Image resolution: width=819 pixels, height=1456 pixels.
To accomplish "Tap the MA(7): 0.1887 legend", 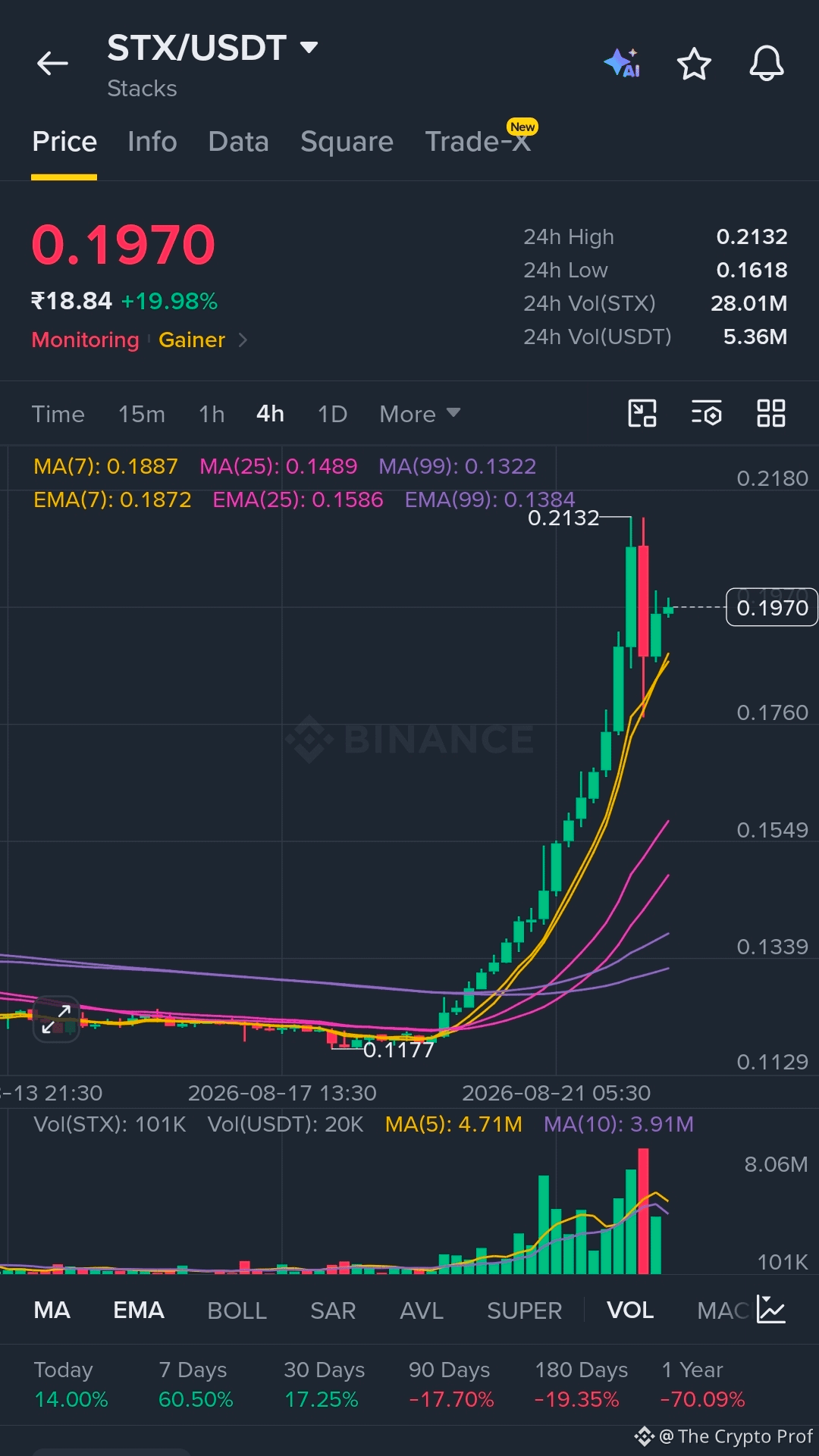I will click(x=105, y=466).
